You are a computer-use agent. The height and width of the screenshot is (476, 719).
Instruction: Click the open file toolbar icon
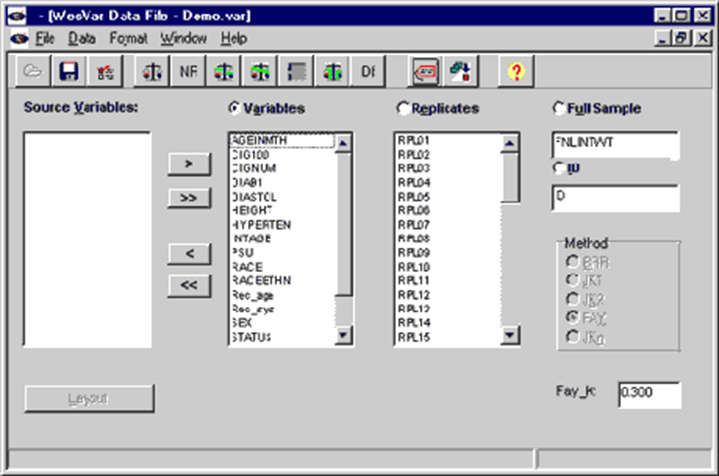pyautogui.click(x=33, y=71)
